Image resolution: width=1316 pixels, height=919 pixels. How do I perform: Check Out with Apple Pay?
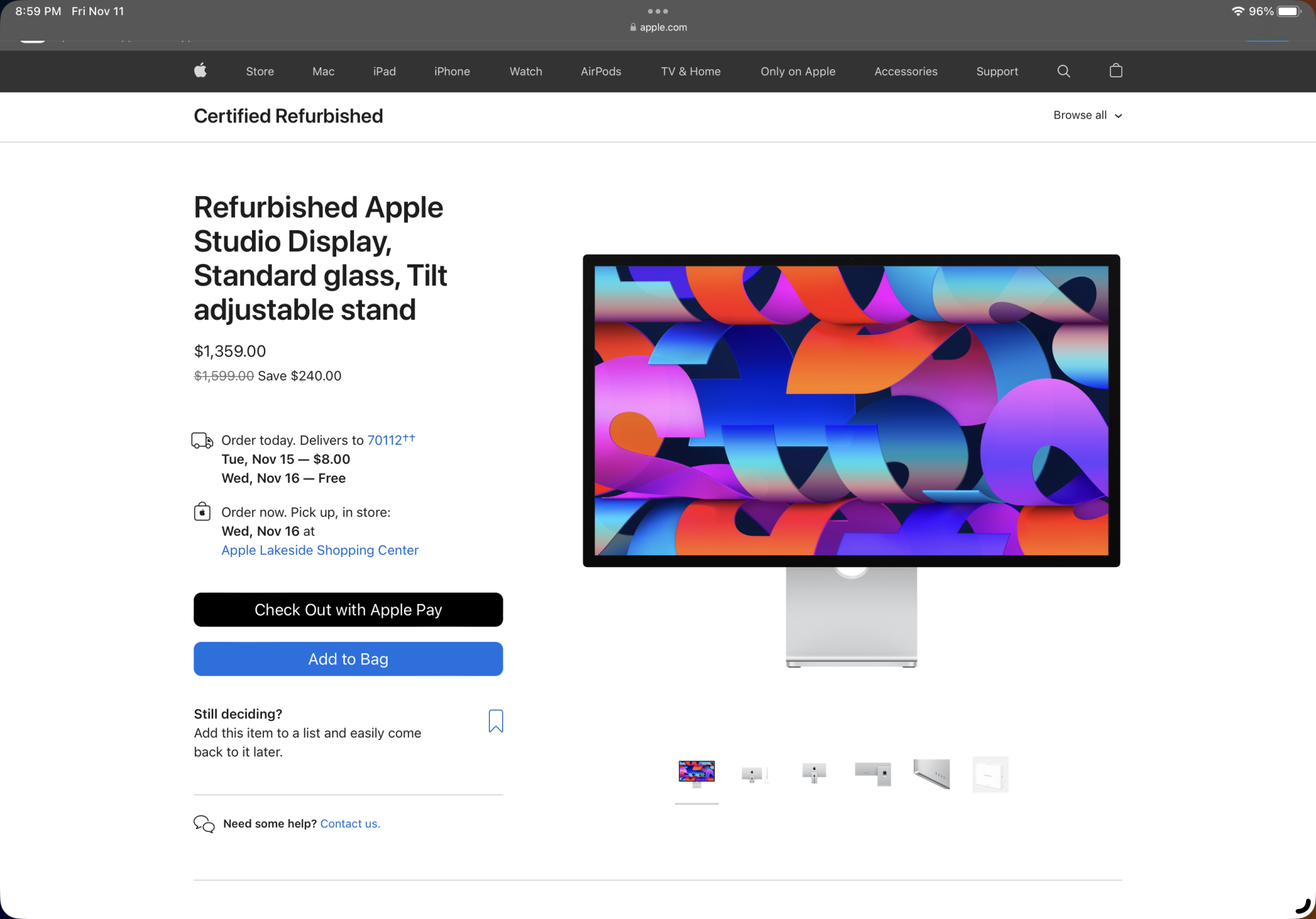coord(348,610)
